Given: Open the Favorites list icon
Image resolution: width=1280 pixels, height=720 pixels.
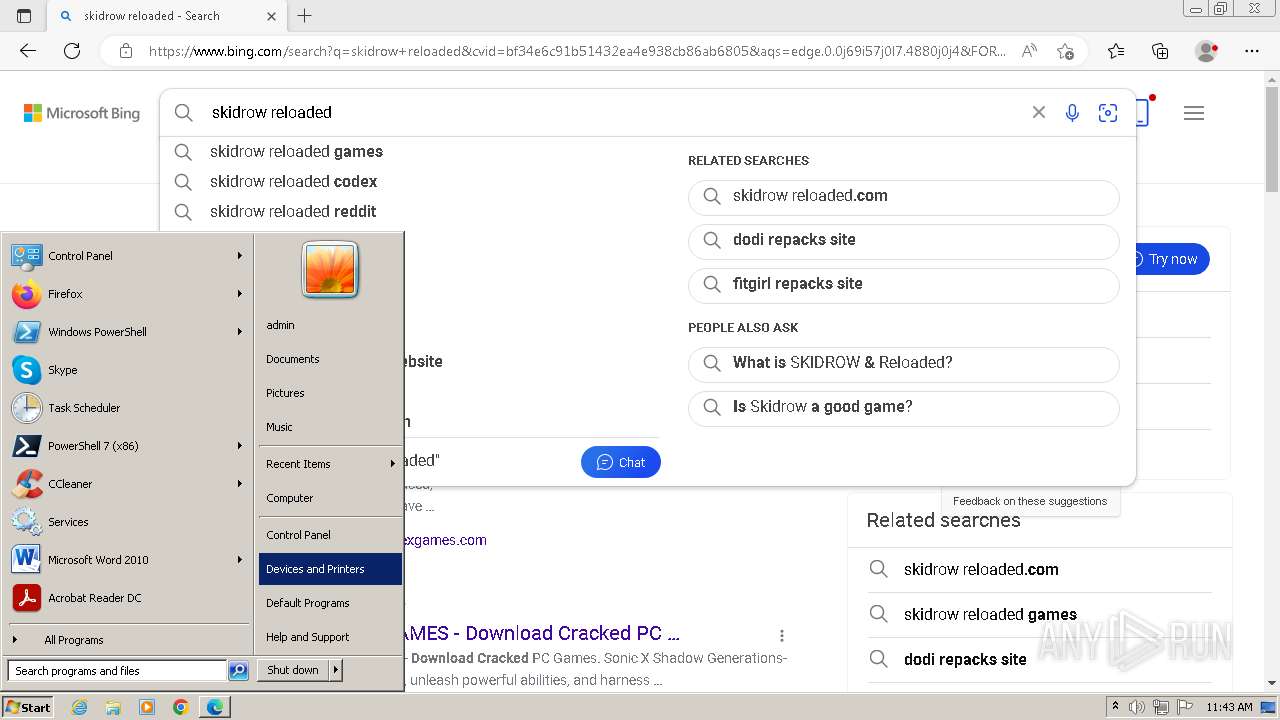Looking at the screenshot, I should (1116, 51).
